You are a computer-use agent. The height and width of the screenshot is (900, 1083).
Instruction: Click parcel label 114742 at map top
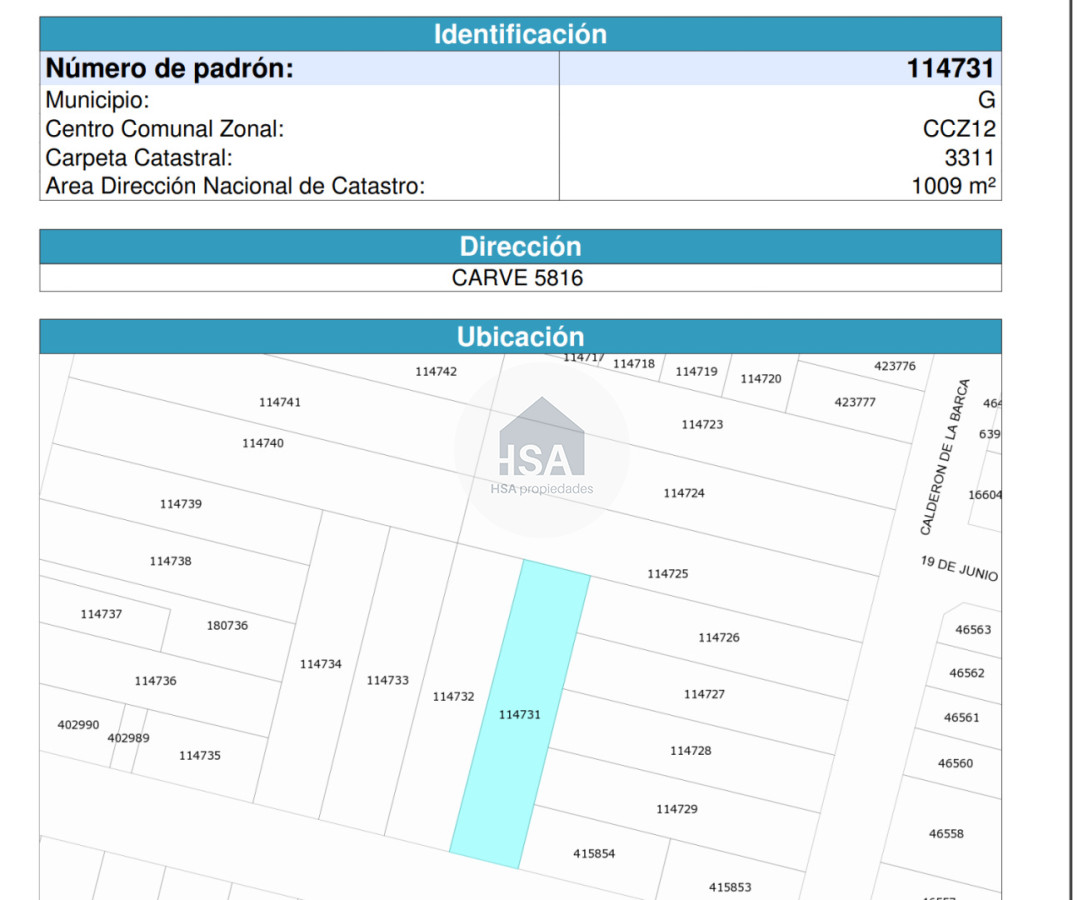pos(435,370)
